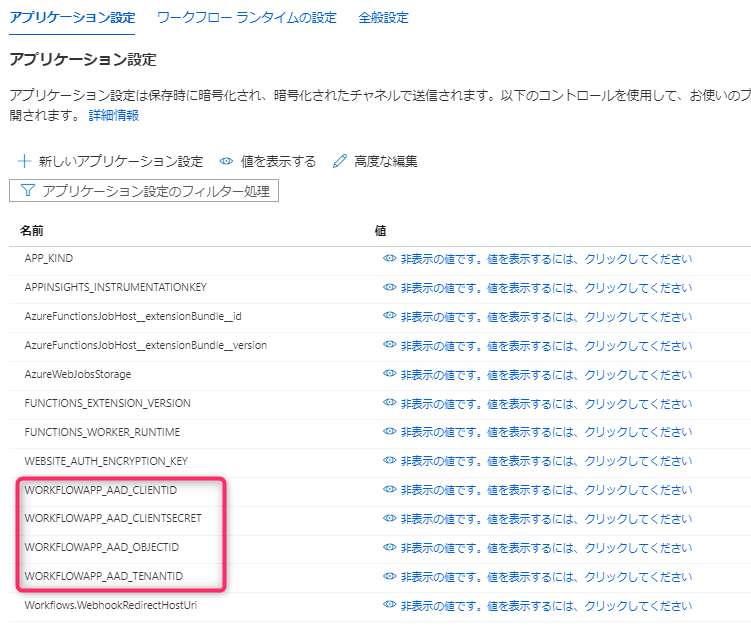
Task: Reveal hidden value text for Workflows.WebhookRedirectHostUri
Action: (x=546, y=606)
